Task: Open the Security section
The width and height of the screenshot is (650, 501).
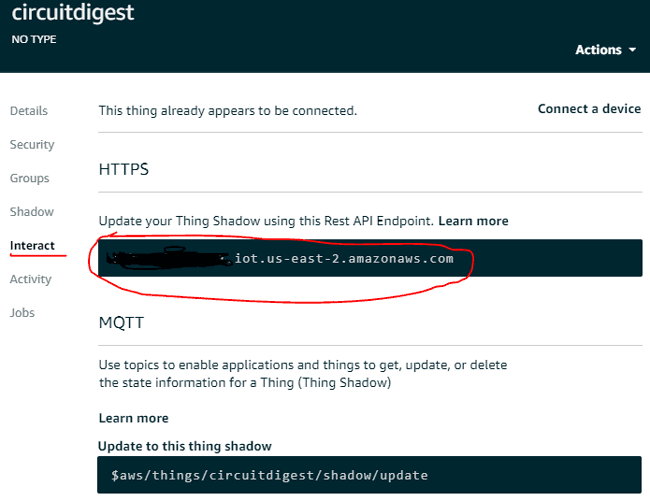Action: click(32, 145)
